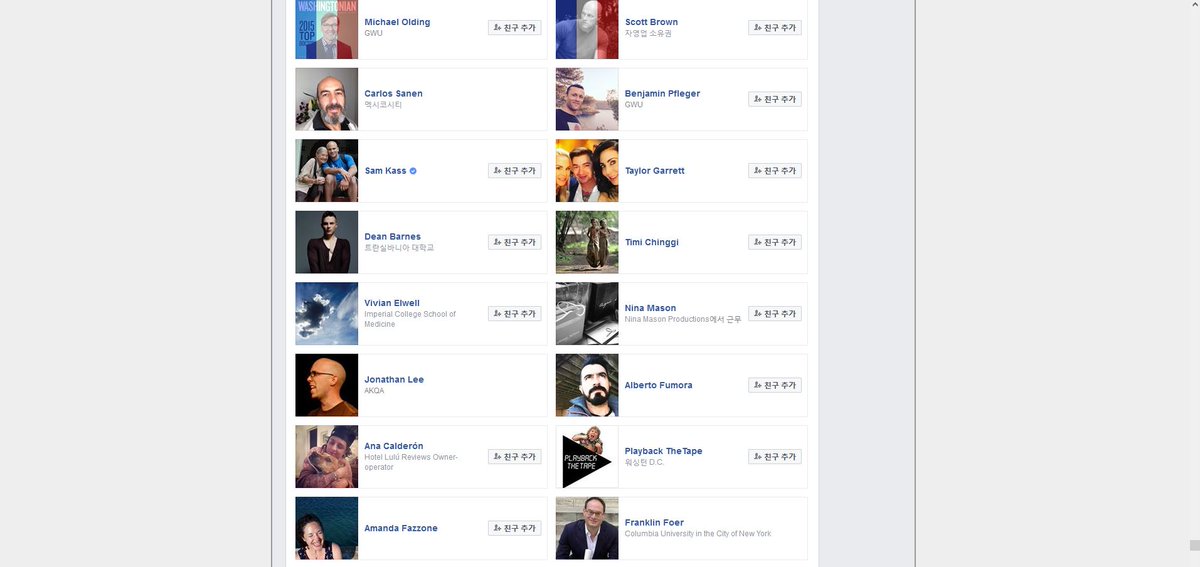Open Ana Calderón's profile name link
The width and height of the screenshot is (1200, 567).
394,445
